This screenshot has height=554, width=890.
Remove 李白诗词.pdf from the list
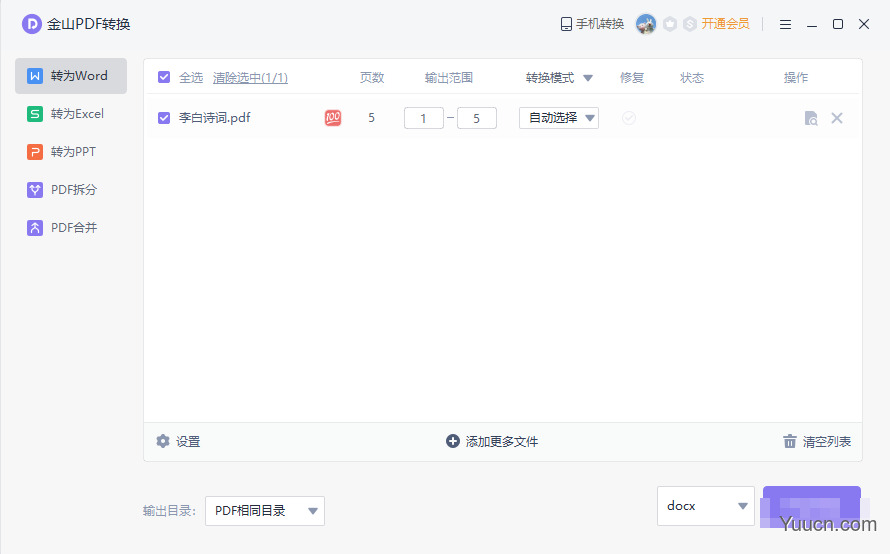pyautogui.click(x=837, y=118)
